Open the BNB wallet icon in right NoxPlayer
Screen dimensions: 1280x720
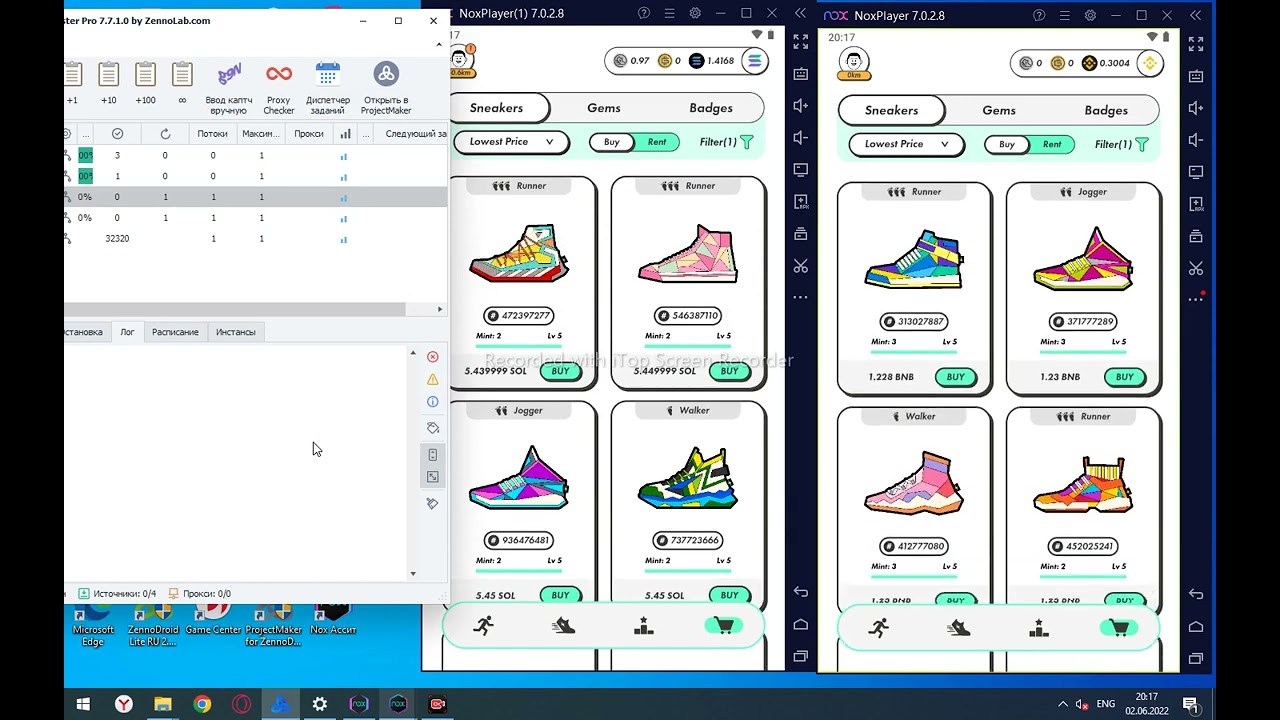click(x=1149, y=63)
